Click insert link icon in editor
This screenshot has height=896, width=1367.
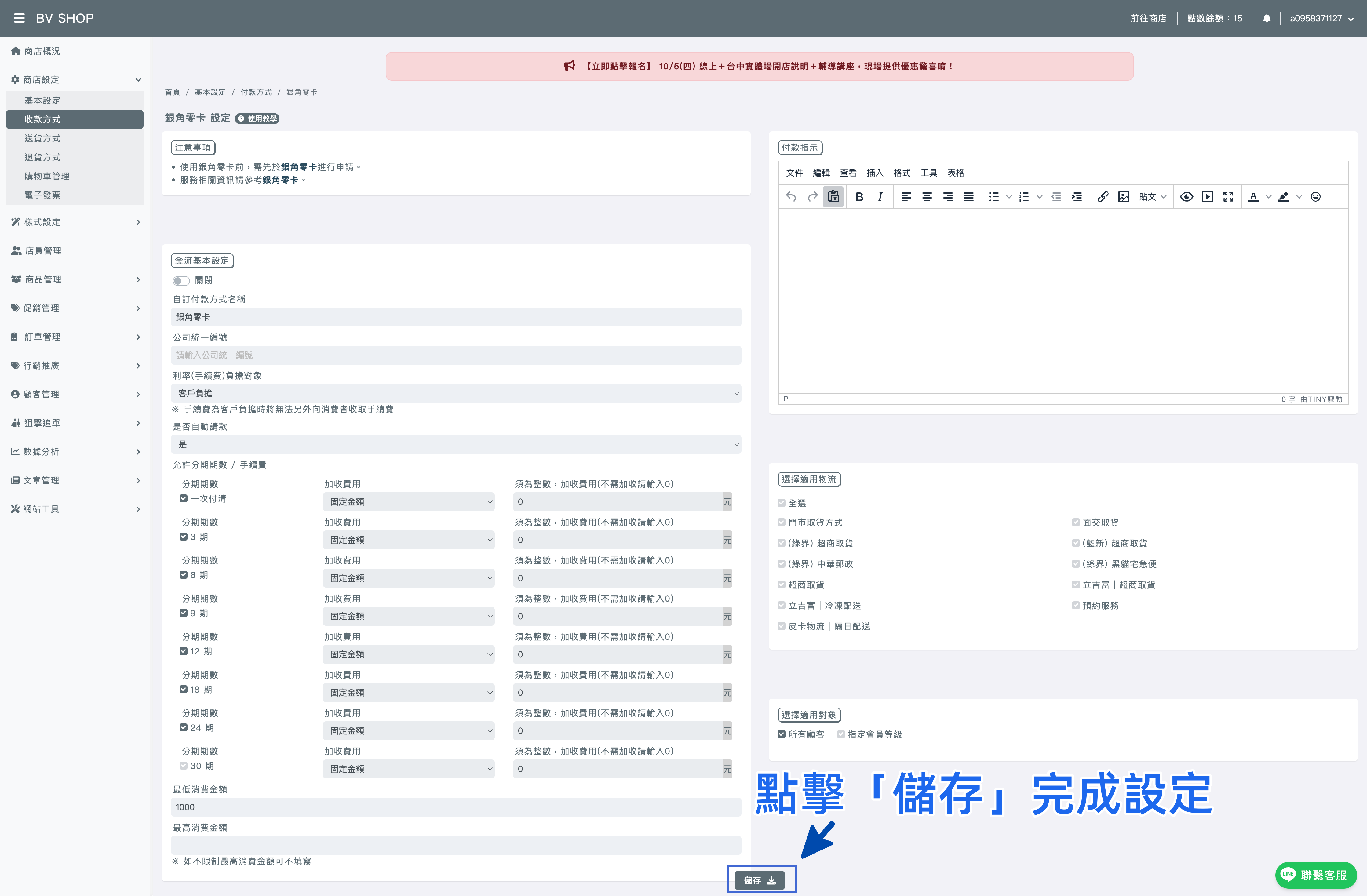coord(1103,197)
